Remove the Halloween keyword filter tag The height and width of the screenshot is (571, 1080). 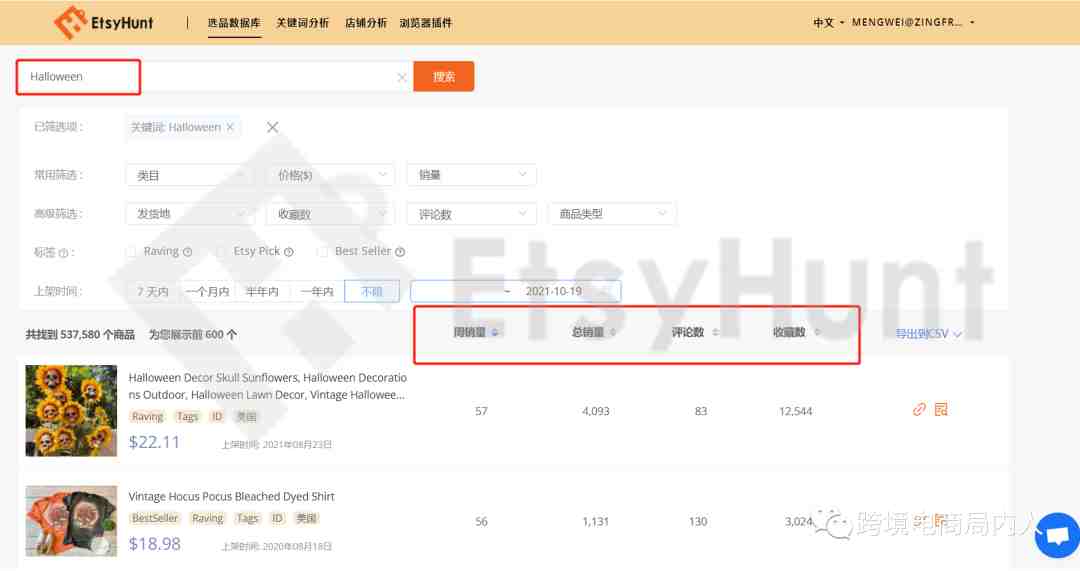coord(230,127)
